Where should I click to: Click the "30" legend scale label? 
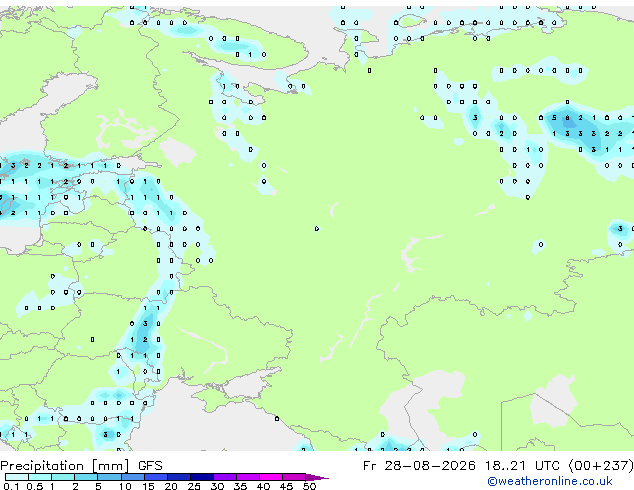pyautogui.click(x=217, y=486)
